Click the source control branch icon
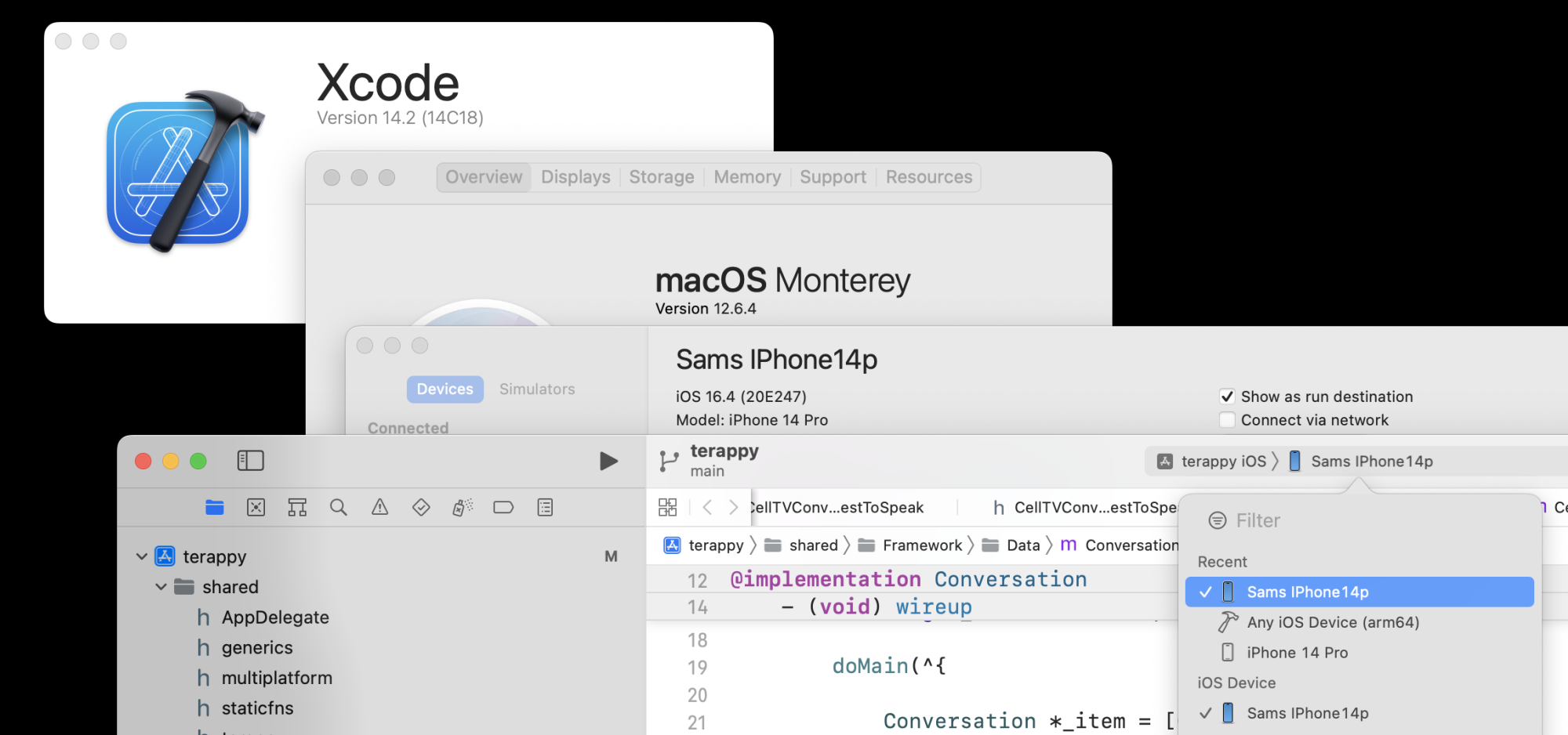1568x735 pixels. point(669,461)
